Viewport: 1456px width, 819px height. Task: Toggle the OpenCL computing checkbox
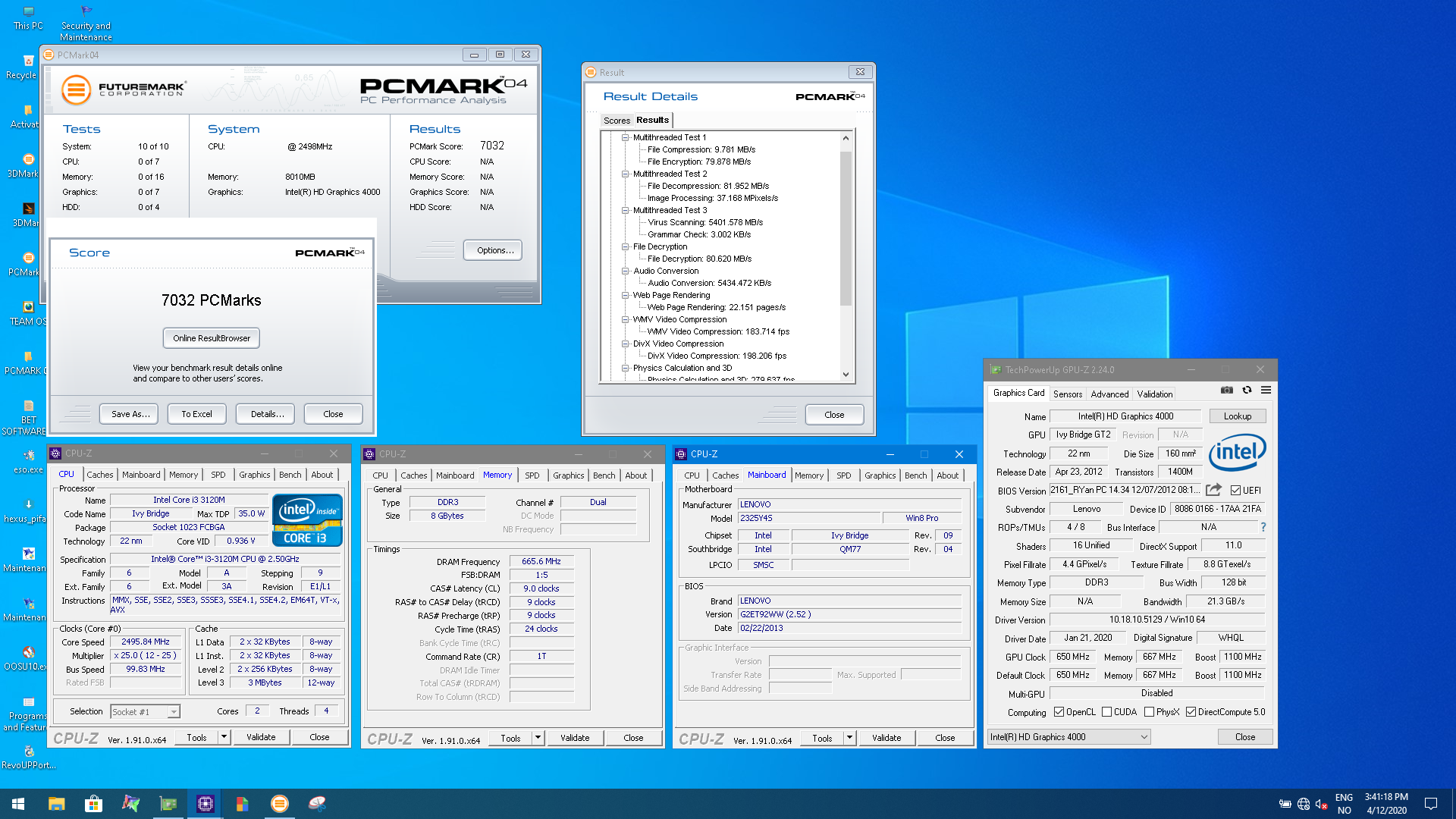pos(1059,712)
